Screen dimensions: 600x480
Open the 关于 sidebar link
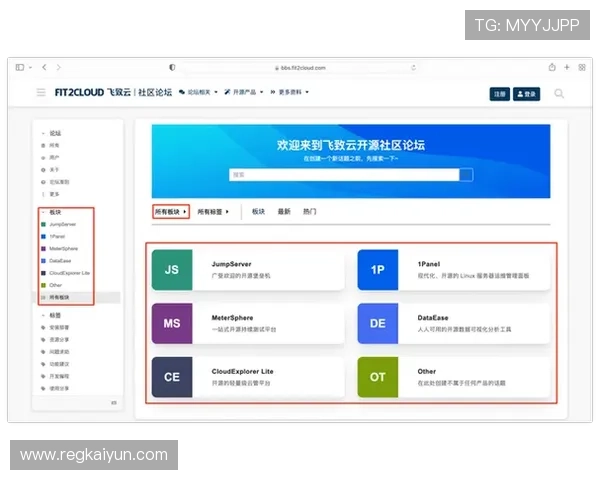[x=50, y=170]
